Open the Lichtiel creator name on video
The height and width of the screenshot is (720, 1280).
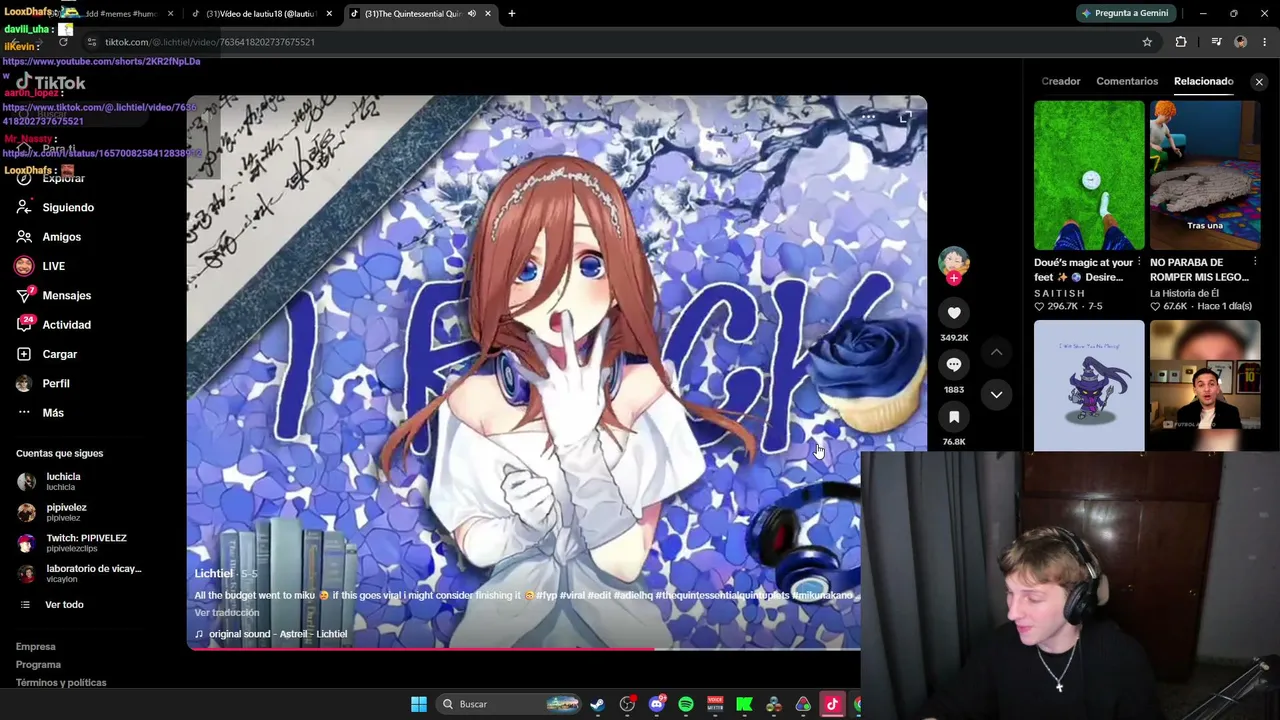pos(213,573)
